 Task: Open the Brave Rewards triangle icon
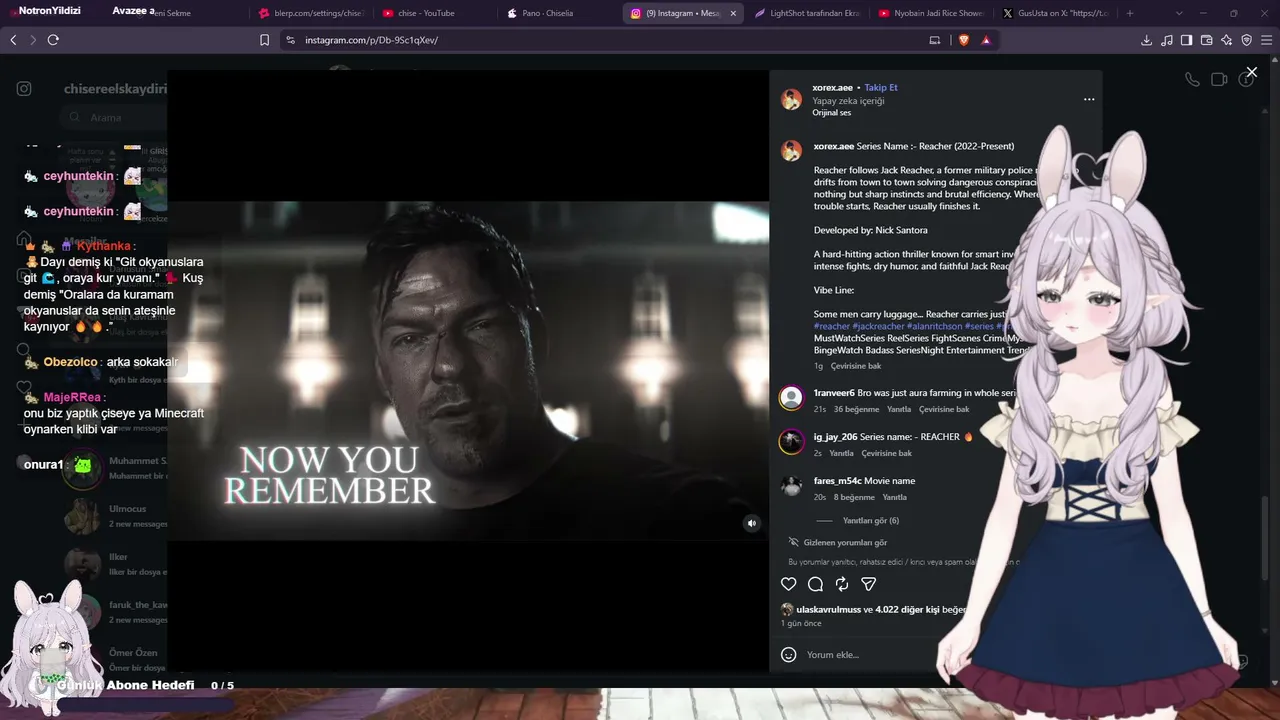[986, 40]
